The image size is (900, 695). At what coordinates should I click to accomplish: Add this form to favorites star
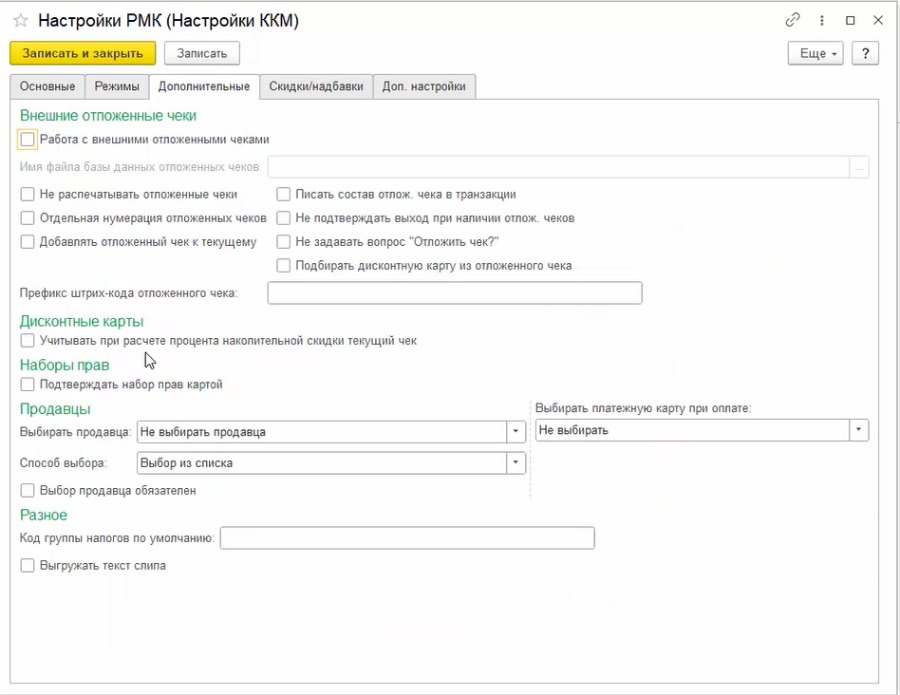[x=21, y=21]
